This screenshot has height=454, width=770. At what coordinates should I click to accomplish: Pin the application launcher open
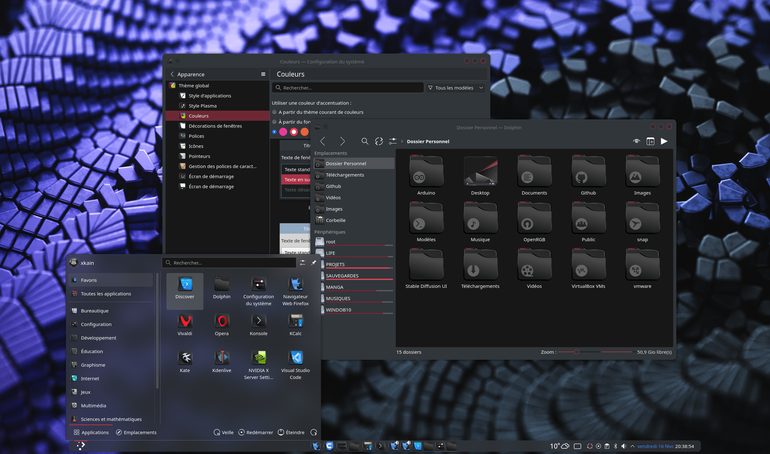click(314, 263)
